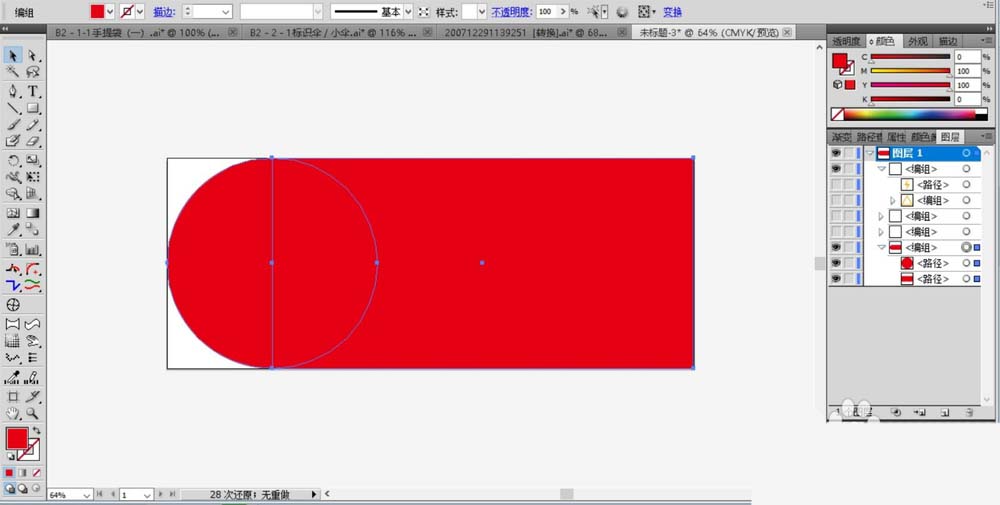Screen dimensions: 1000x505
Task: Select the Eyedropper tool
Action: 13,230
